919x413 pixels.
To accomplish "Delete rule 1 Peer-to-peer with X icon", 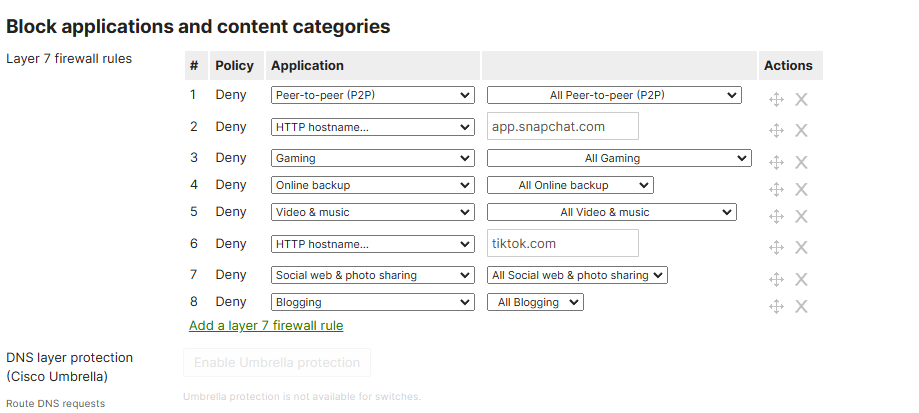I will 801,99.
